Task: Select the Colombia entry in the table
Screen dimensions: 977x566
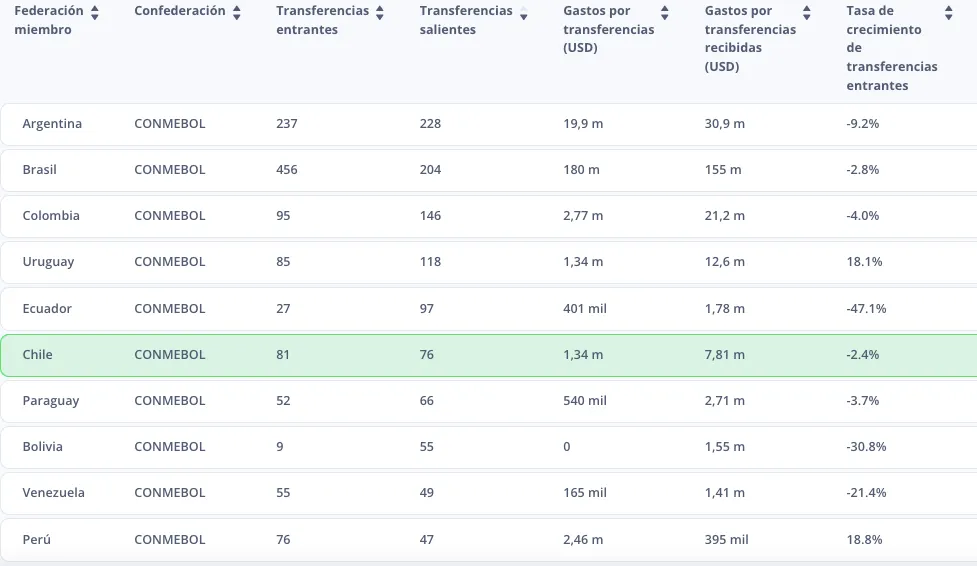Action: 51,216
